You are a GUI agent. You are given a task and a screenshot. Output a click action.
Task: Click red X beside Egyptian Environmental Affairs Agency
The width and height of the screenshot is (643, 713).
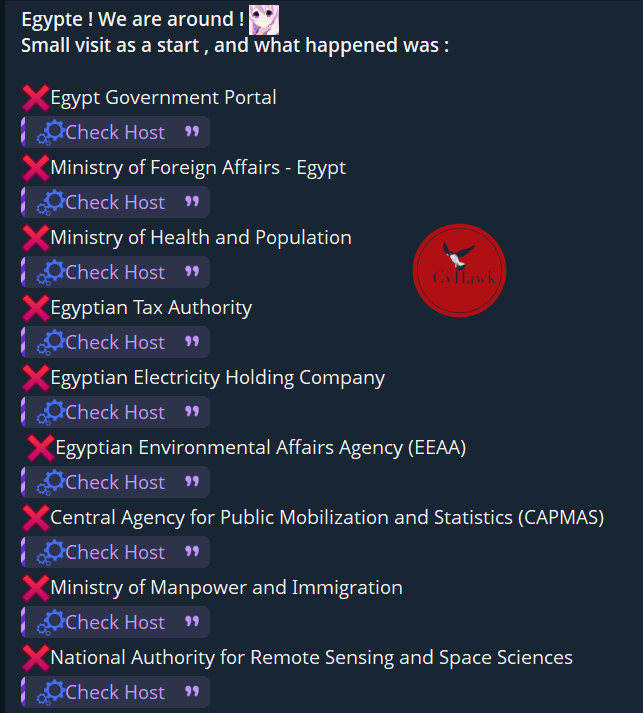click(40, 448)
